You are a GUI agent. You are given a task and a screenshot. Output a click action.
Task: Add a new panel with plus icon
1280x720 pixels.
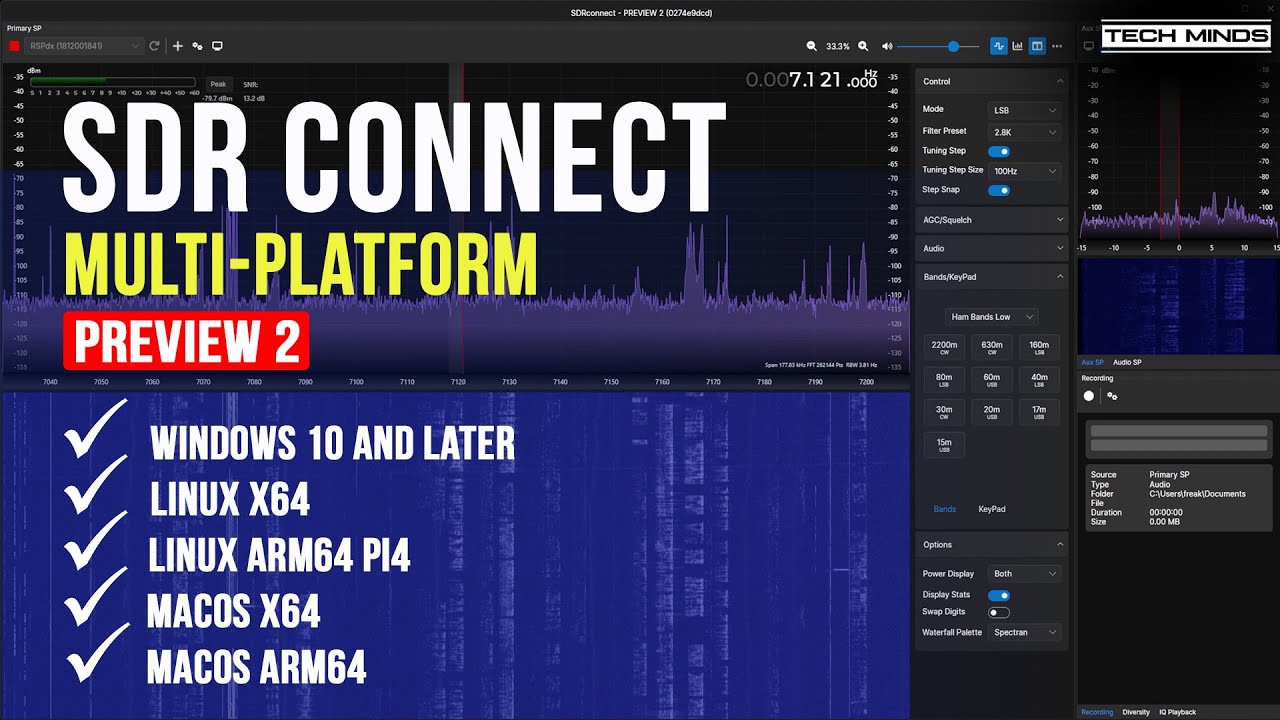pos(178,46)
